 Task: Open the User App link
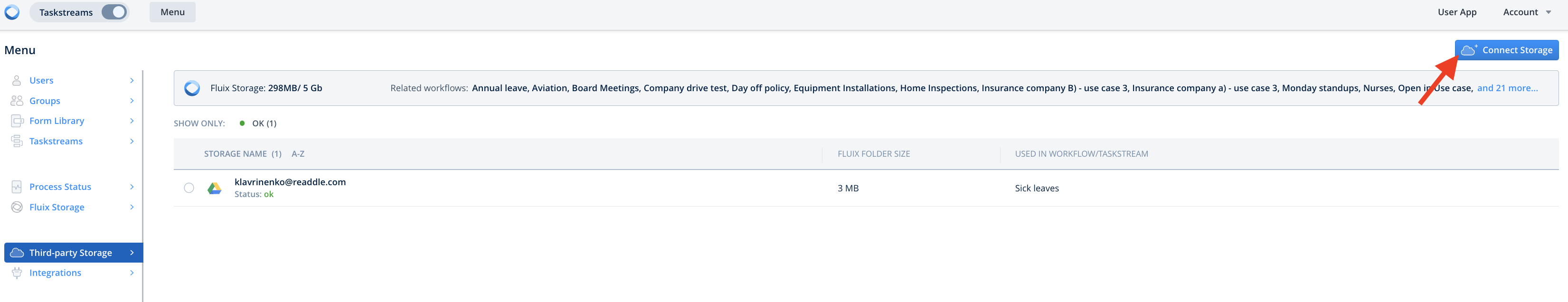(x=1456, y=12)
